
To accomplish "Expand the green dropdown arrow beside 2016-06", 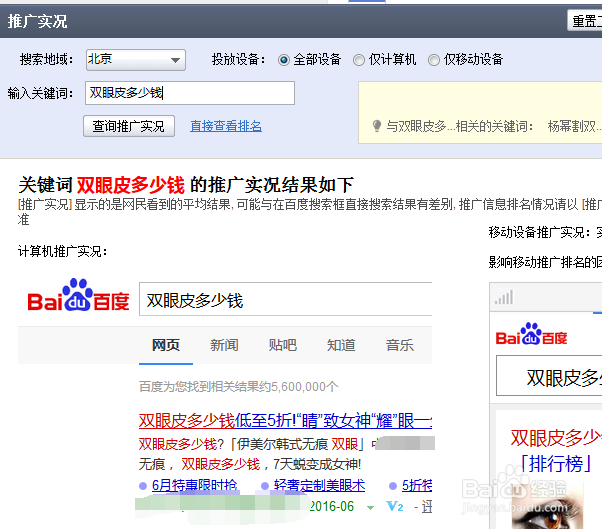I will pyautogui.click(x=370, y=508).
